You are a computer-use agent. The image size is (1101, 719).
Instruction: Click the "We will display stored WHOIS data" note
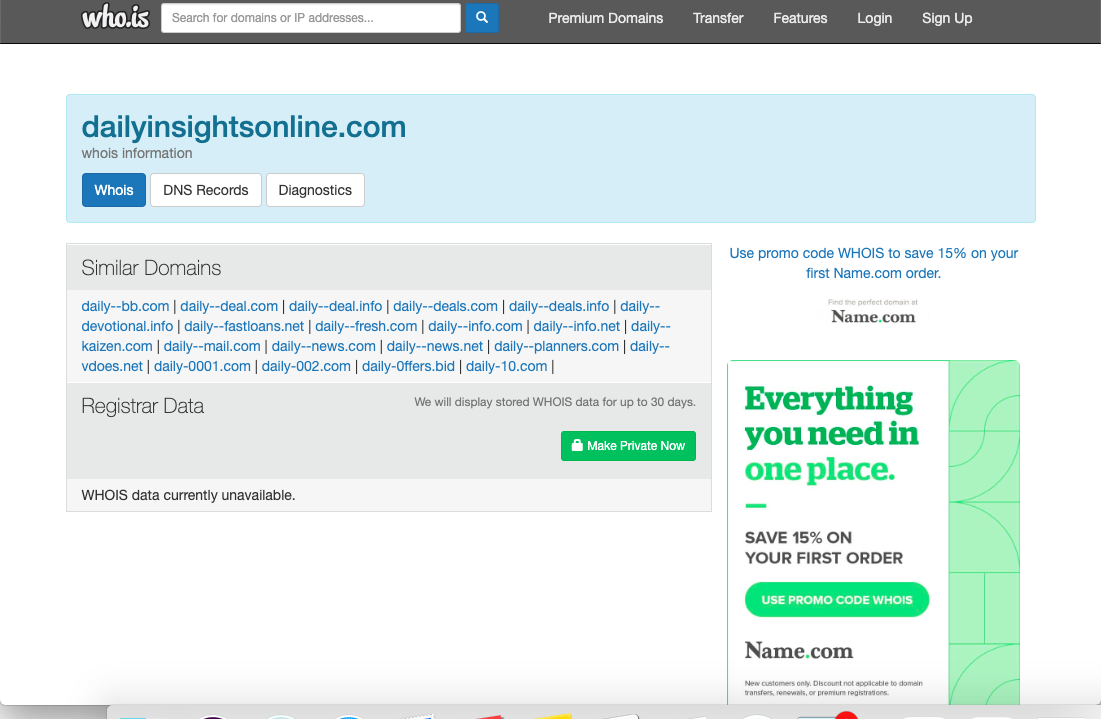click(555, 402)
